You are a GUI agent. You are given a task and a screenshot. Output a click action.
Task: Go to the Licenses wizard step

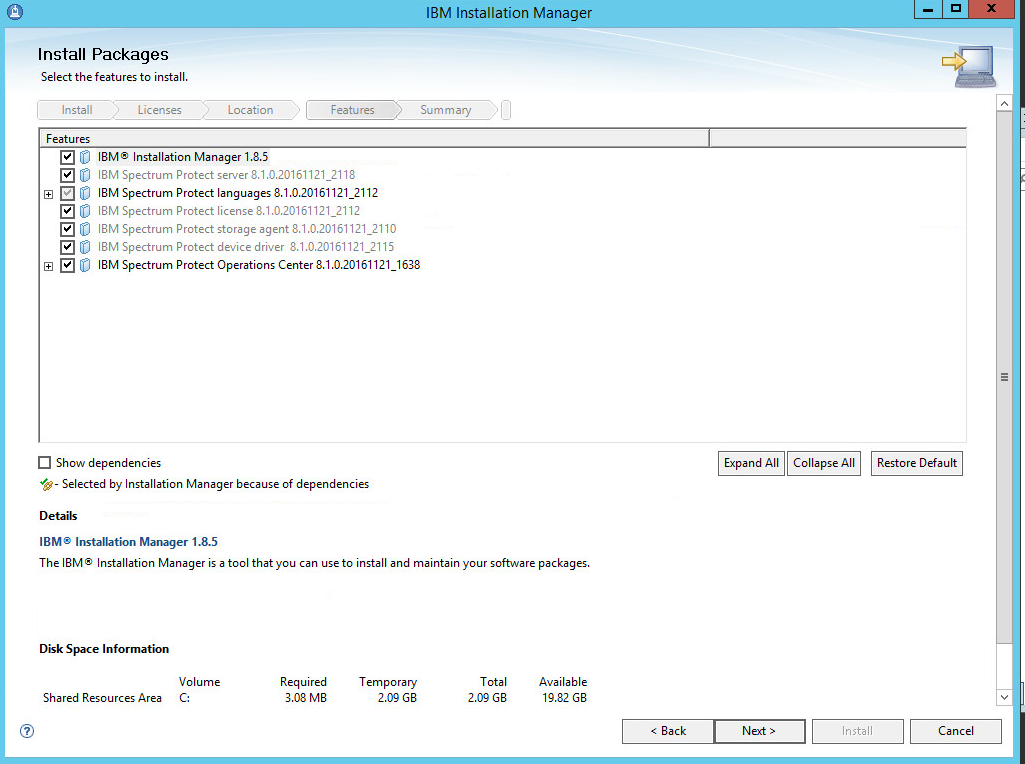(x=159, y=110)
